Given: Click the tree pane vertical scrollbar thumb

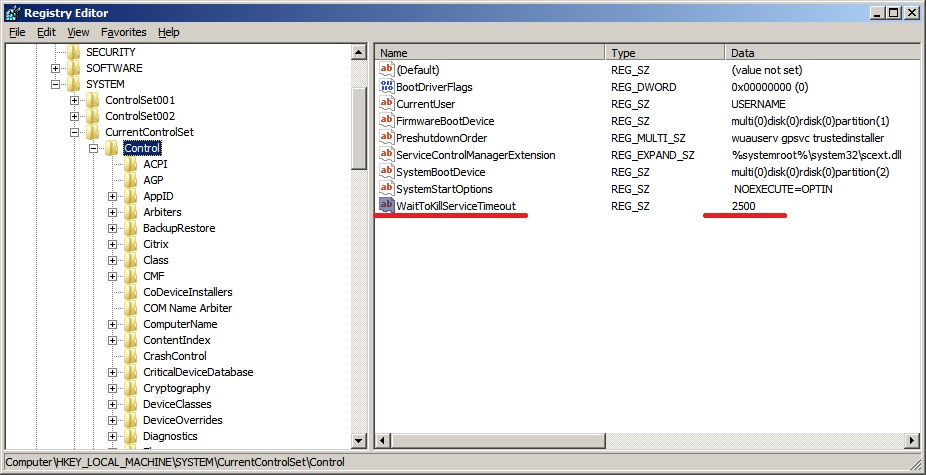Looking at the screenshot, I should (x=359, y=128).
